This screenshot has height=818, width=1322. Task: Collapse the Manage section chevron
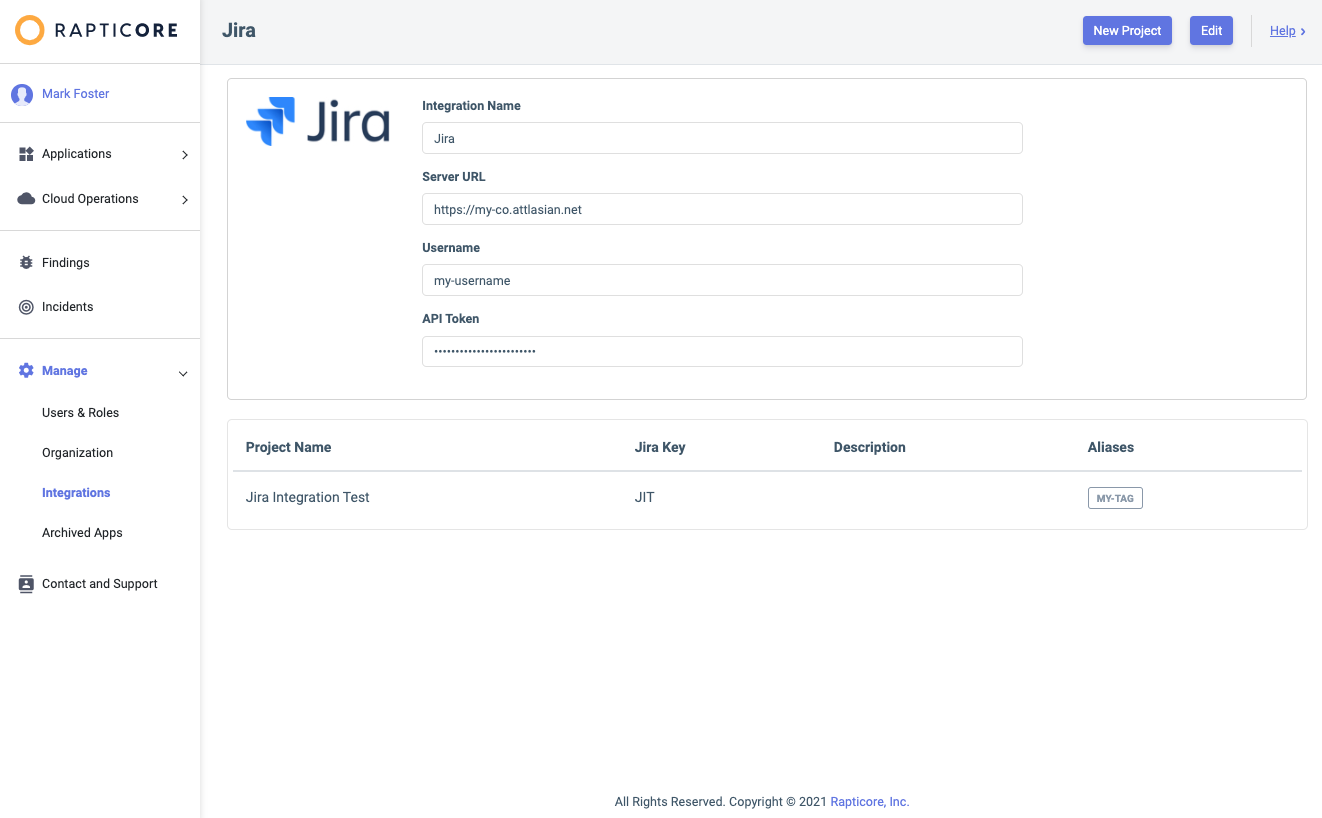[183, 373]
